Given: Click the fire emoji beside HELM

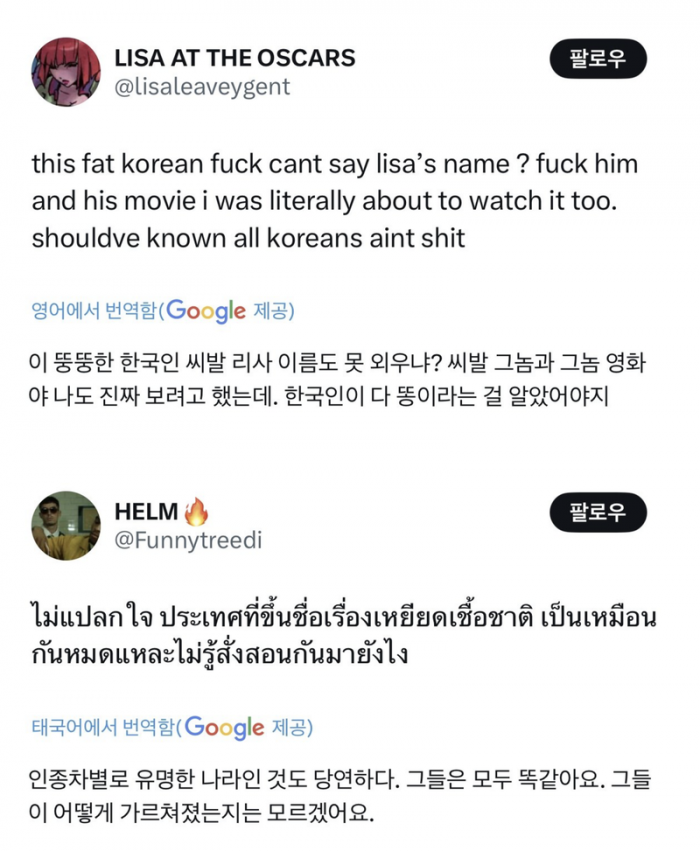Looking at the screenshot, I should click(197, 512).
